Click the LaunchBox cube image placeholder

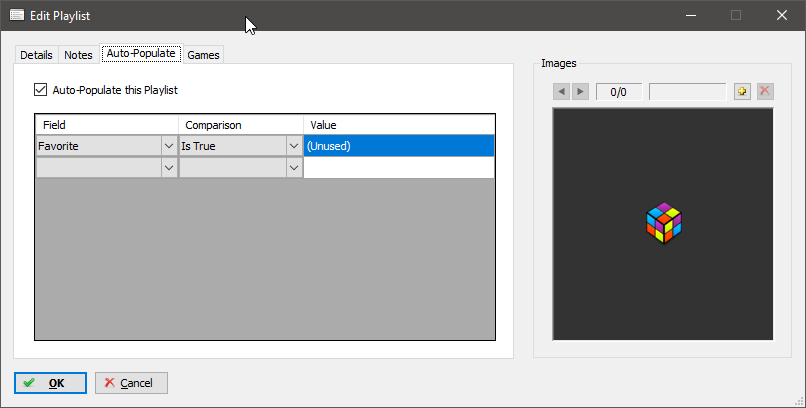[664, 223]
